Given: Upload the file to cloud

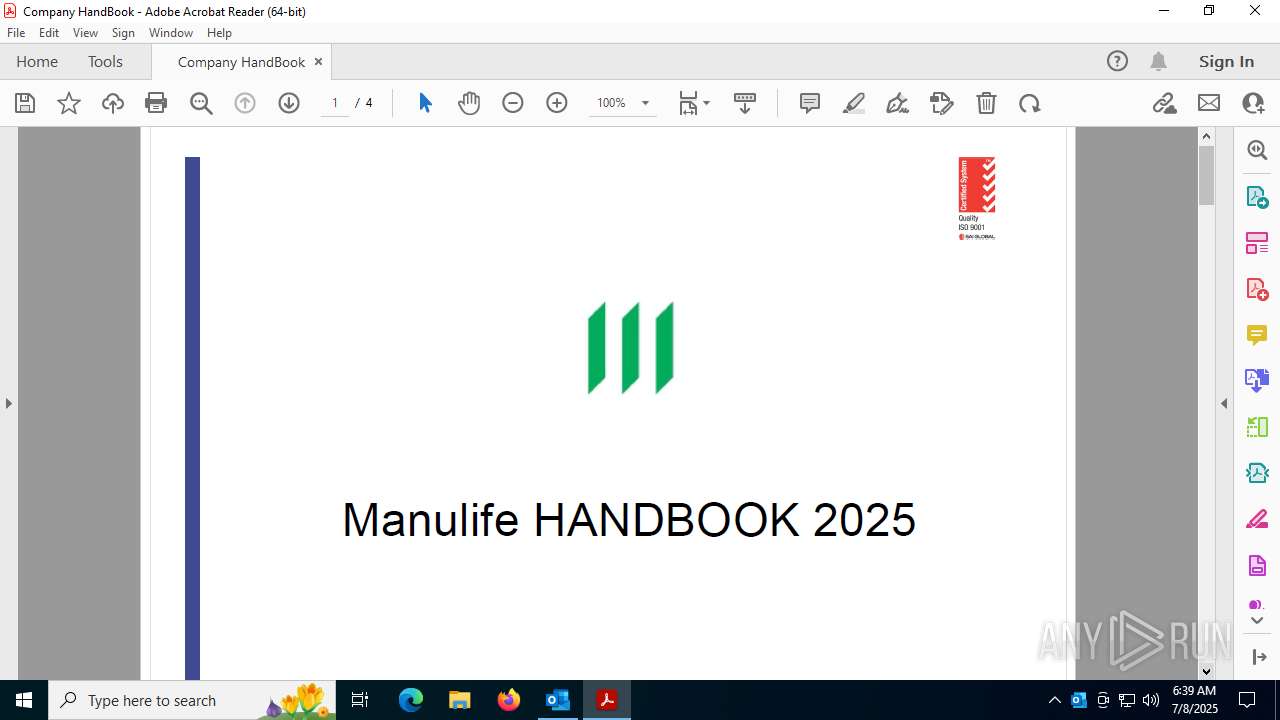Looking at the screenshot, I should click(113, 103).
